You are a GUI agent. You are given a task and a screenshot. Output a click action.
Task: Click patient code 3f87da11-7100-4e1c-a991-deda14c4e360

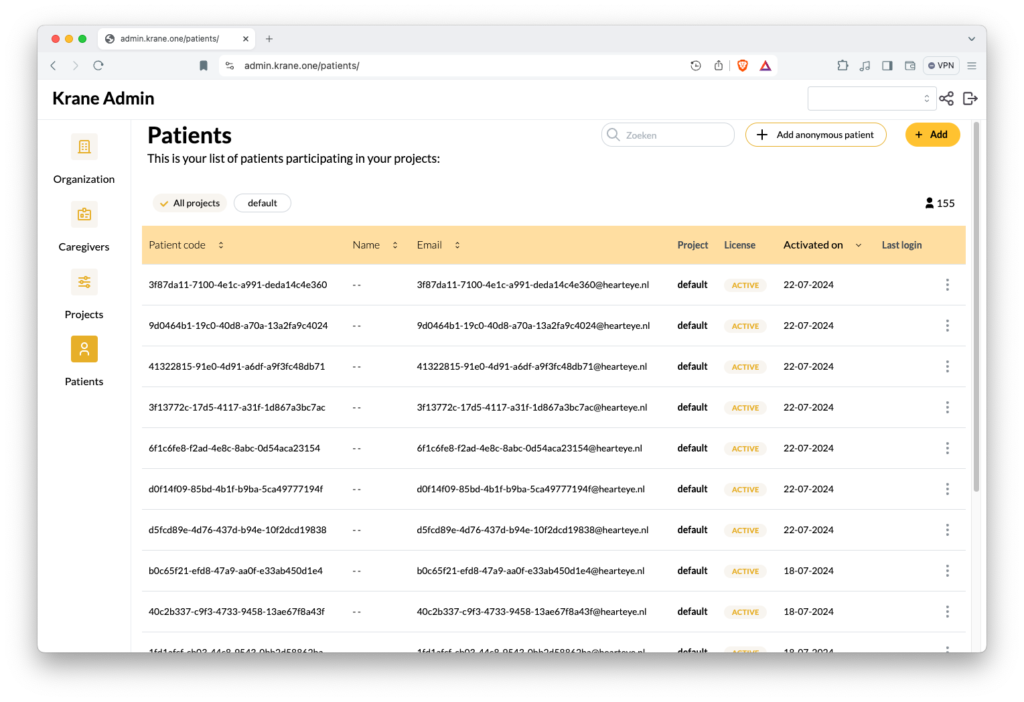tap(238, 285)
